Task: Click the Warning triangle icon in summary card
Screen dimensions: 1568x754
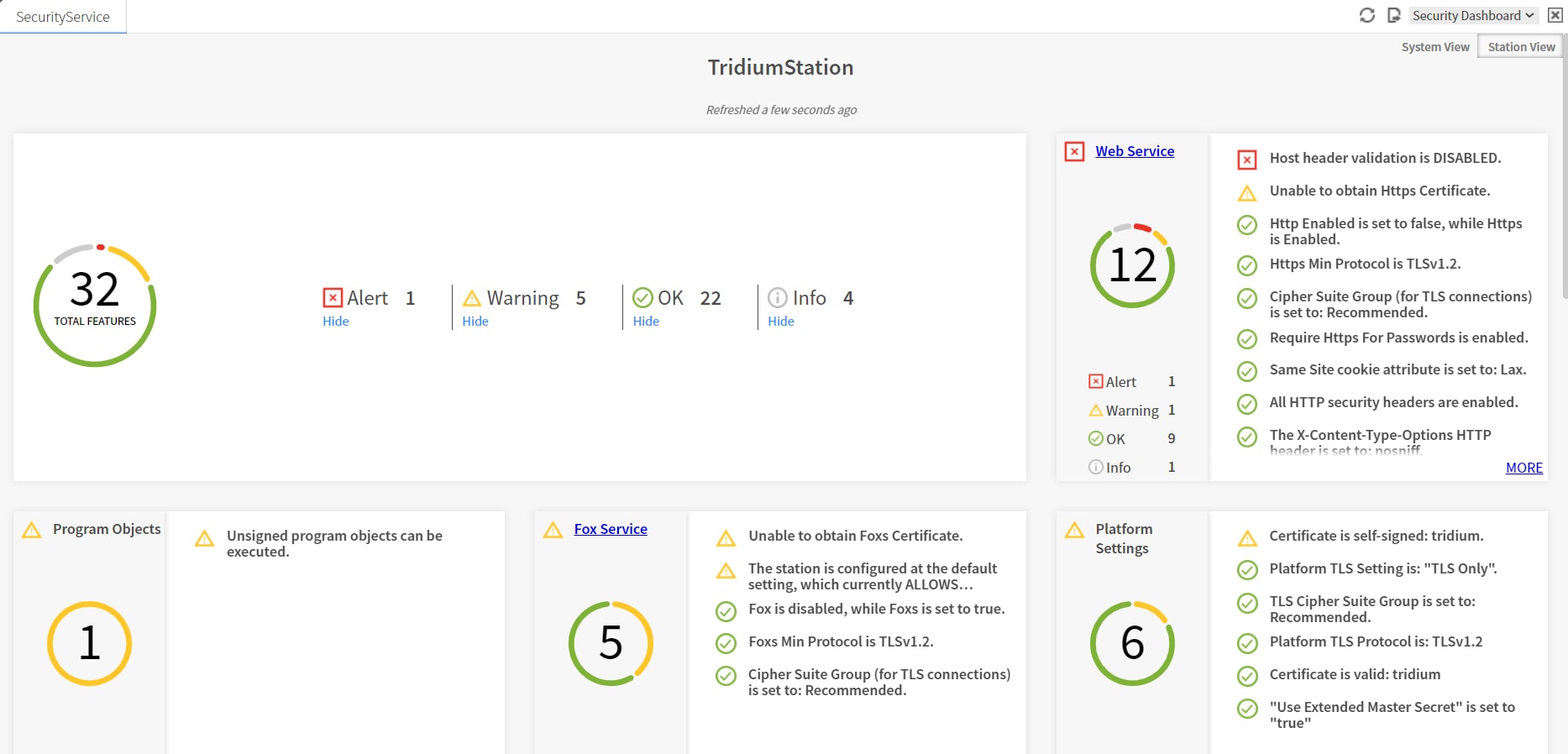Action: pos(472,298)
